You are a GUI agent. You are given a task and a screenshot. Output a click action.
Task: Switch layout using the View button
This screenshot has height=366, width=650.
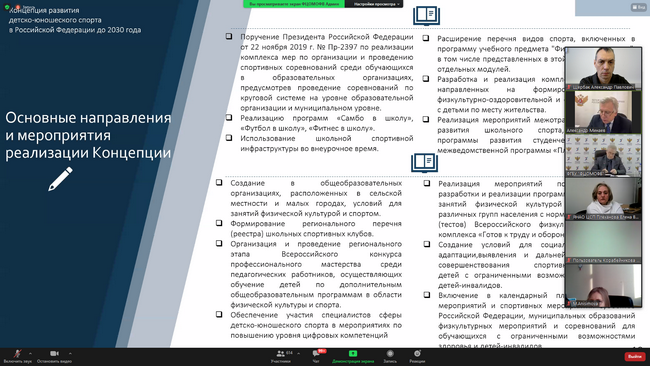pyautogui.click(x=638, y=7)
